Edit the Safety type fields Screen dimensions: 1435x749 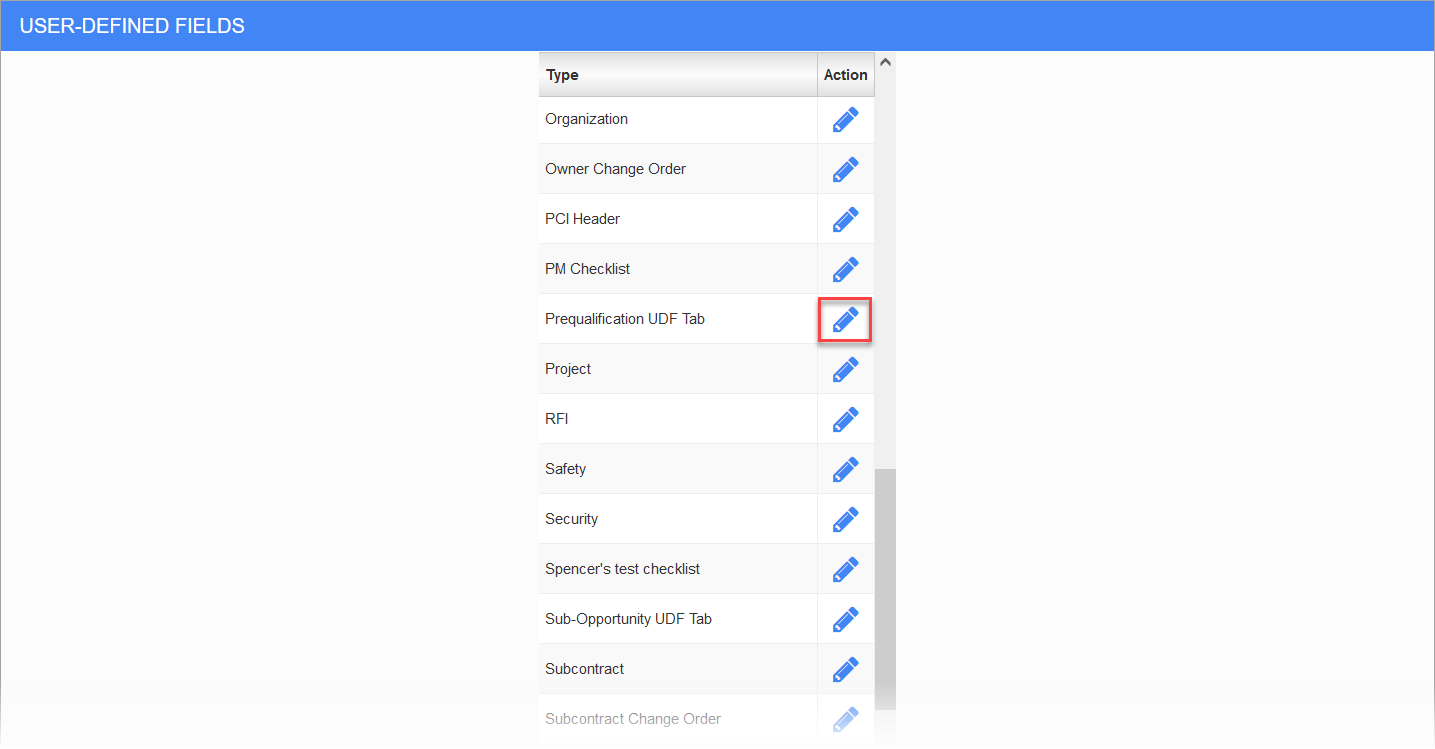845,470
